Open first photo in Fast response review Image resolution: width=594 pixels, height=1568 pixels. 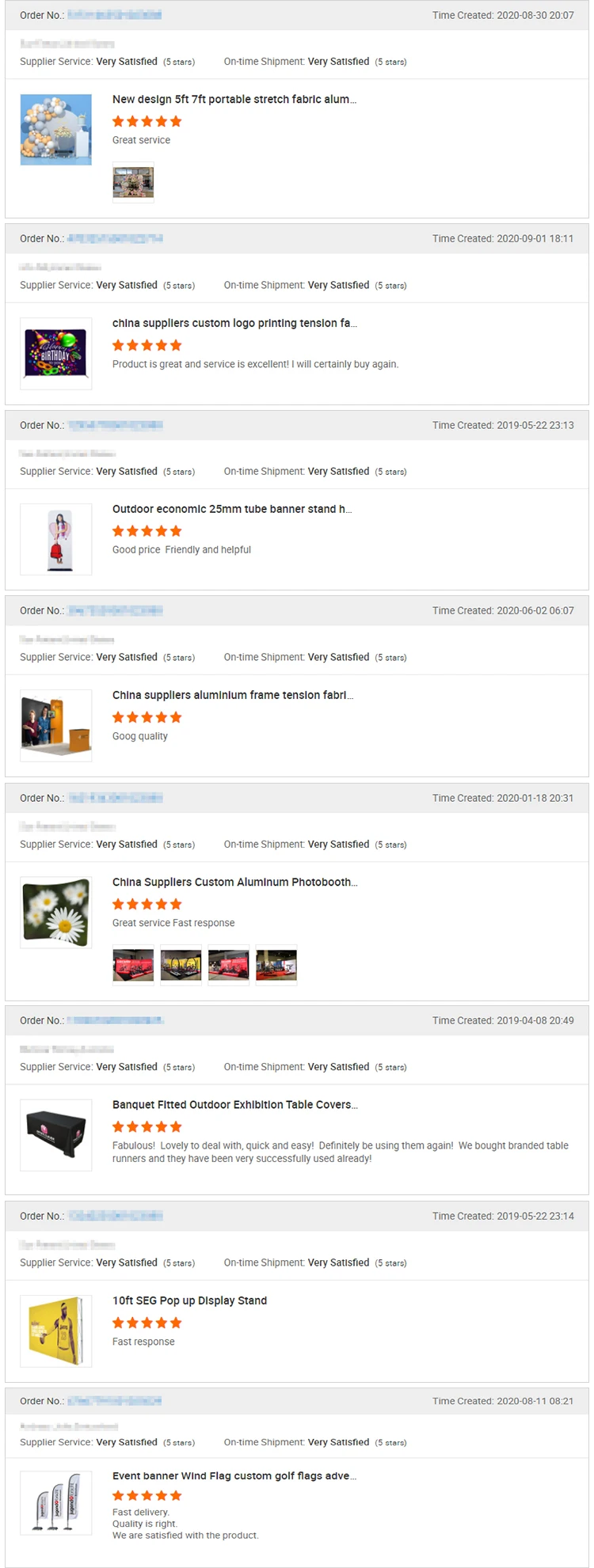coord(133,965)
